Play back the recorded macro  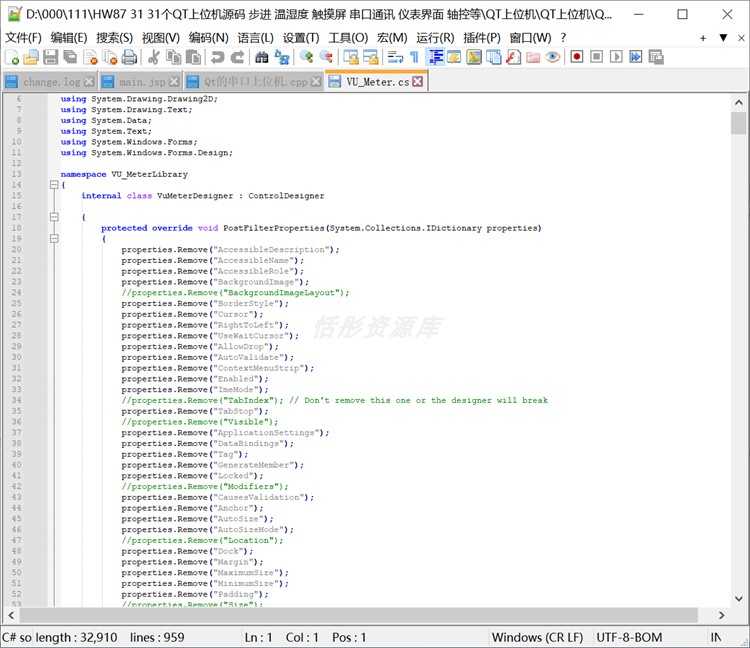616,57
